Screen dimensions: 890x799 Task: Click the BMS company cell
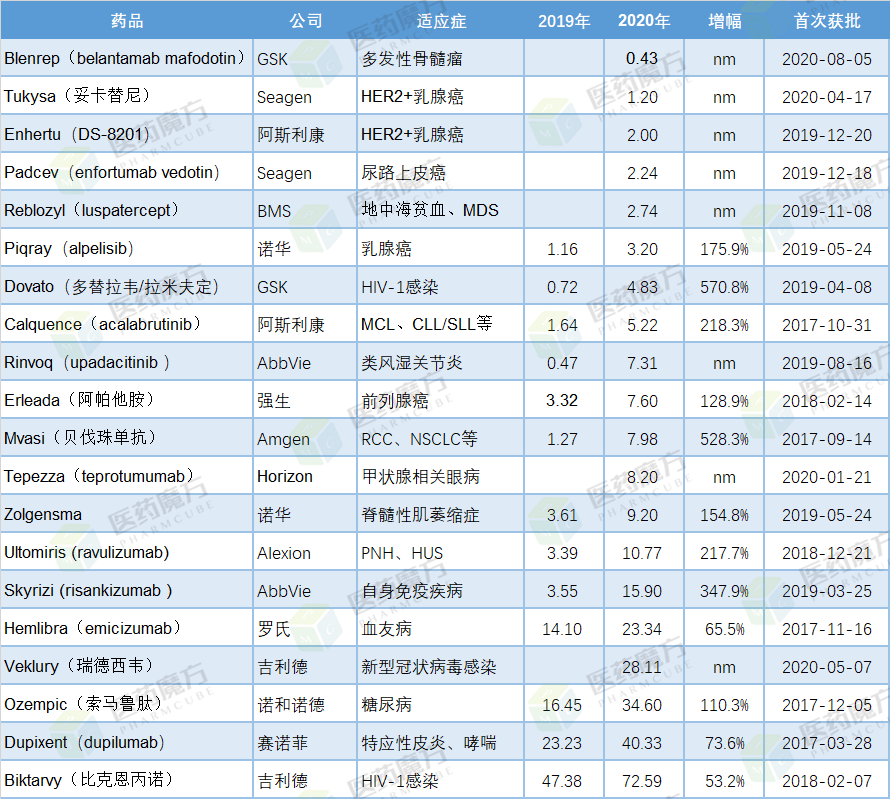click(305, 210)
